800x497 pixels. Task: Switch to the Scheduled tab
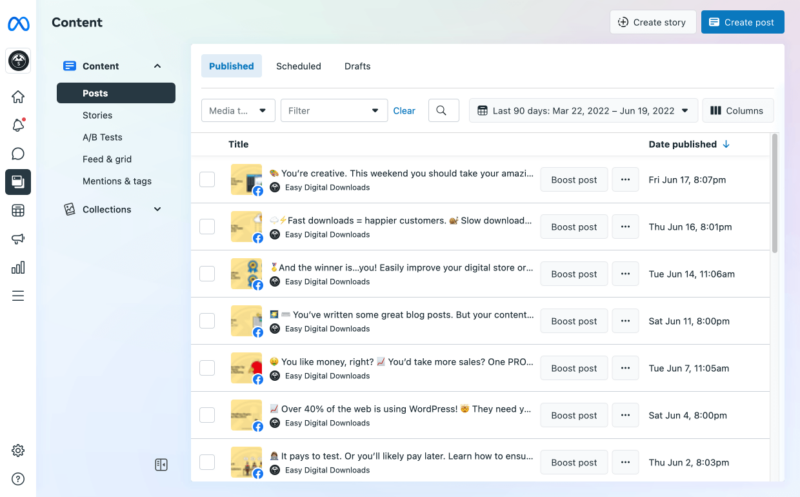[298, 66]
